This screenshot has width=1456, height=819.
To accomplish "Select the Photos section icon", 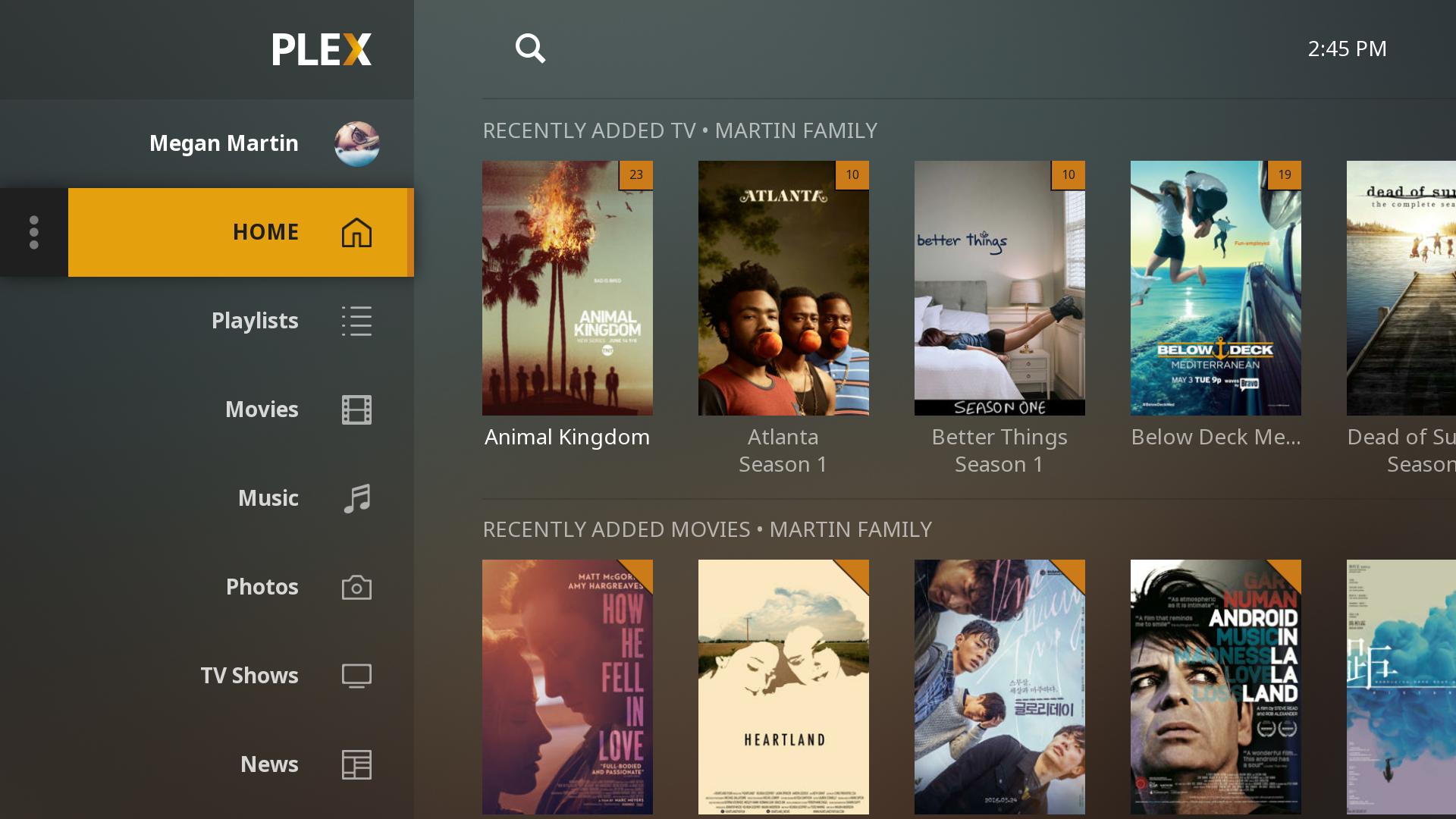I will pyautogui.click(x=356, y=587).
